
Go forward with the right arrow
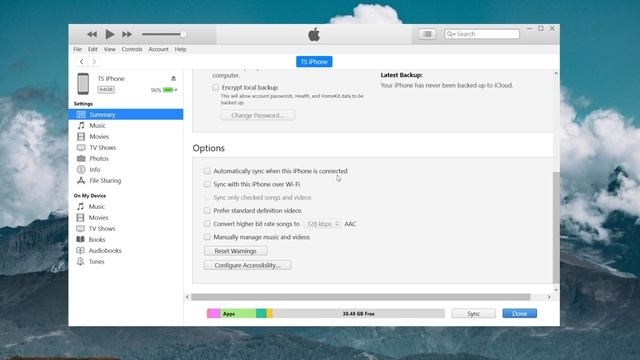(94, 61)
